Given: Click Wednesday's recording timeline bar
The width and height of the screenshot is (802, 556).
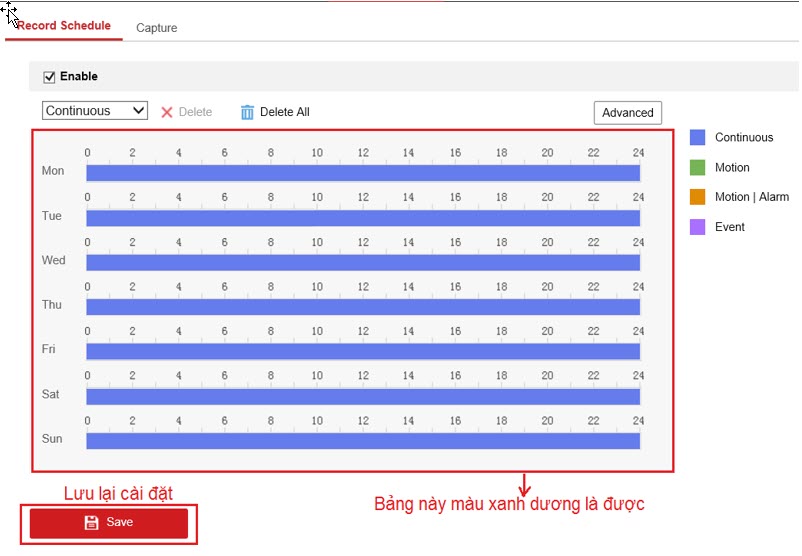Looking at the screenshot, I should (362, 262).
